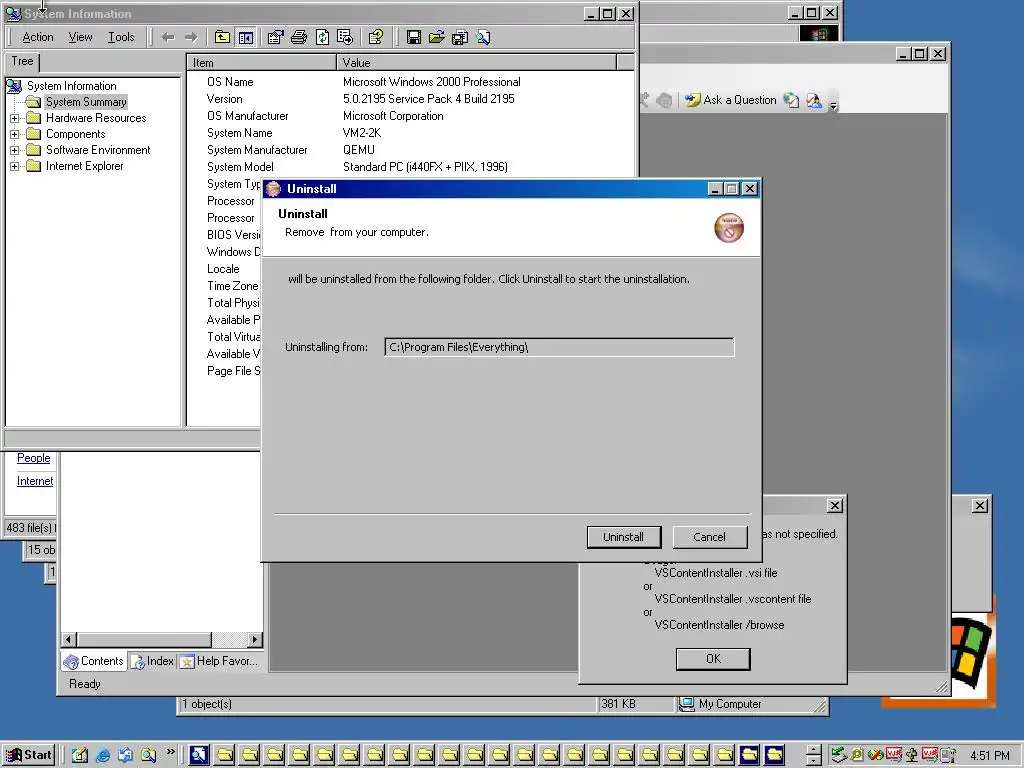The image size is (1024, 768).
Task: Click the Save as Text File icon
Action: click(460, 37)
